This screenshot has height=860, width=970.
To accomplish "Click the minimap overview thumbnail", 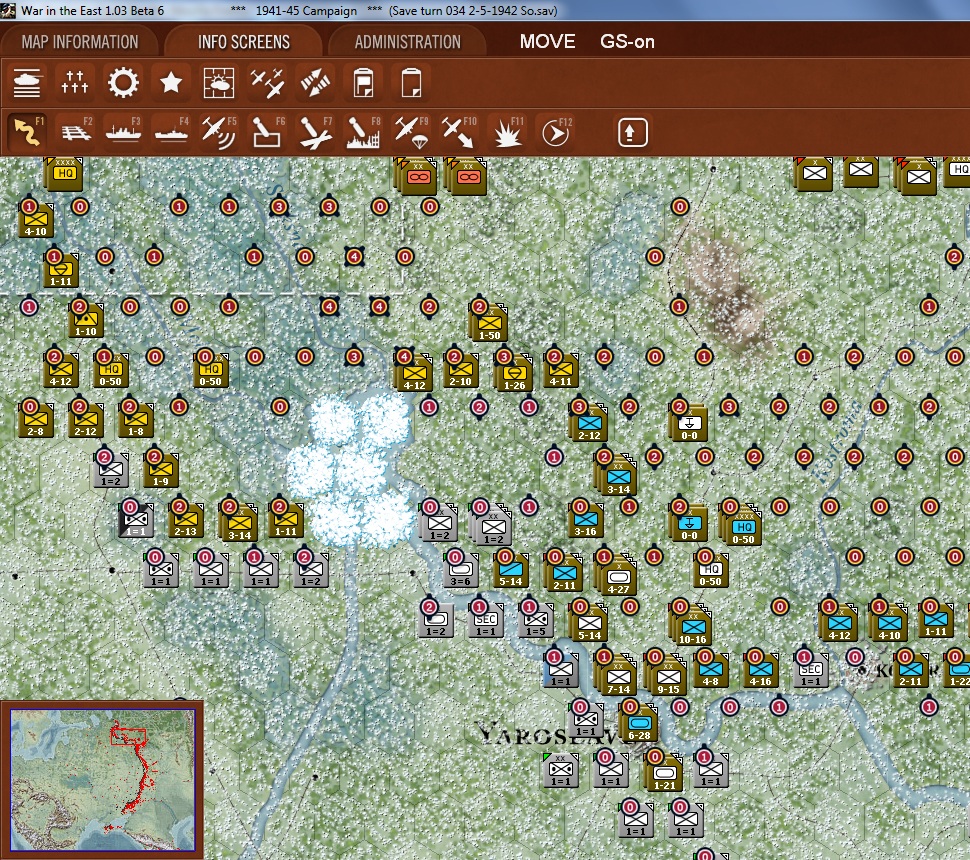I will [103, 780].
